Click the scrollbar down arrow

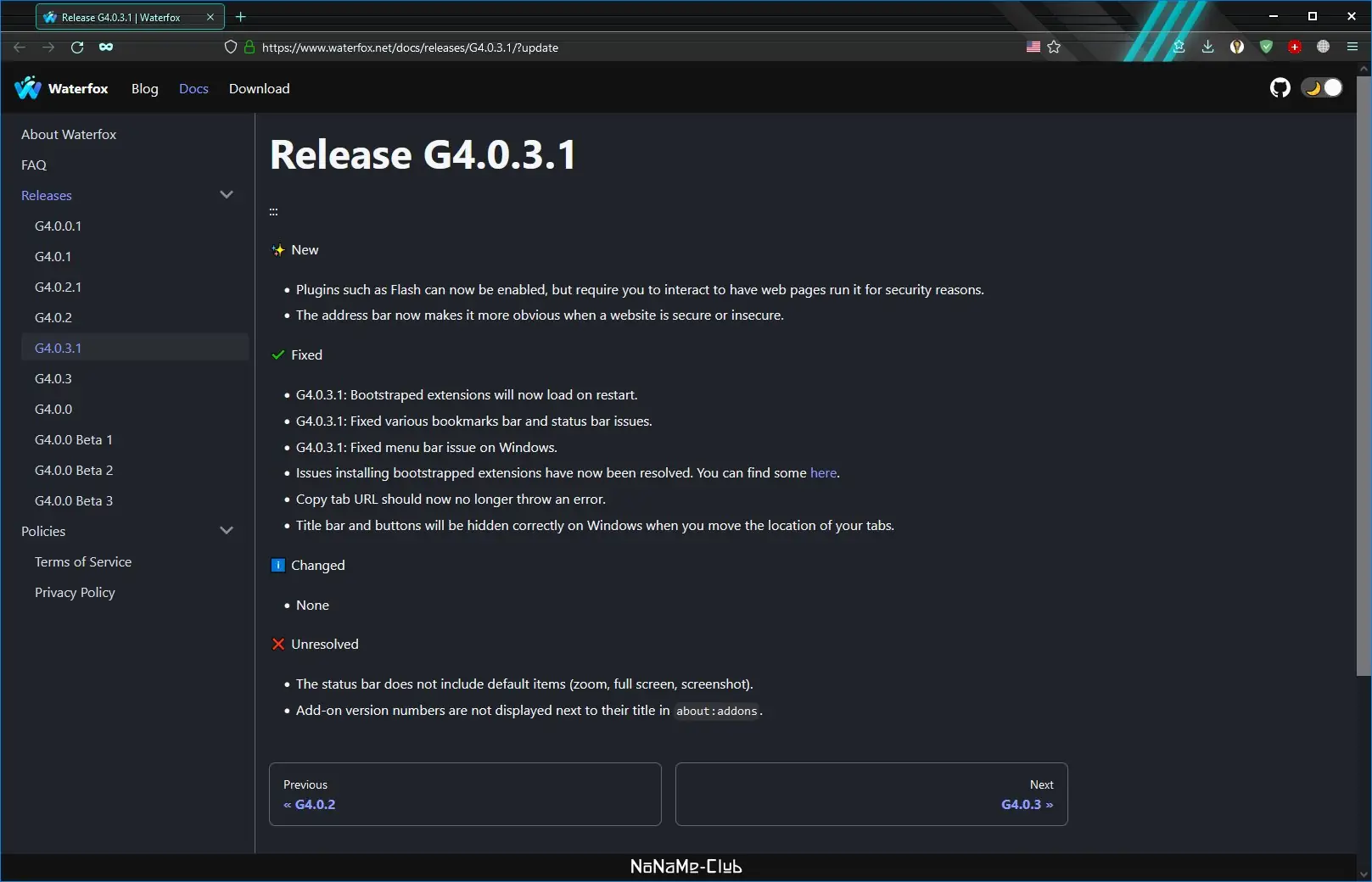click(x=1364, y=874)
